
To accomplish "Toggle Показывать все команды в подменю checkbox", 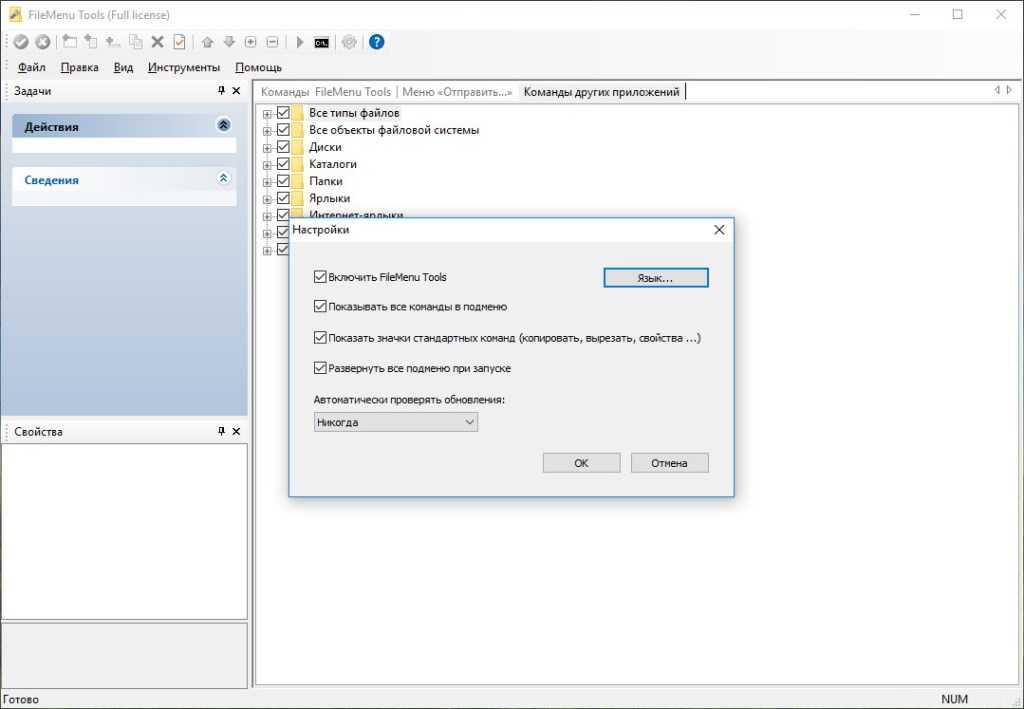I will coord(320,307).
